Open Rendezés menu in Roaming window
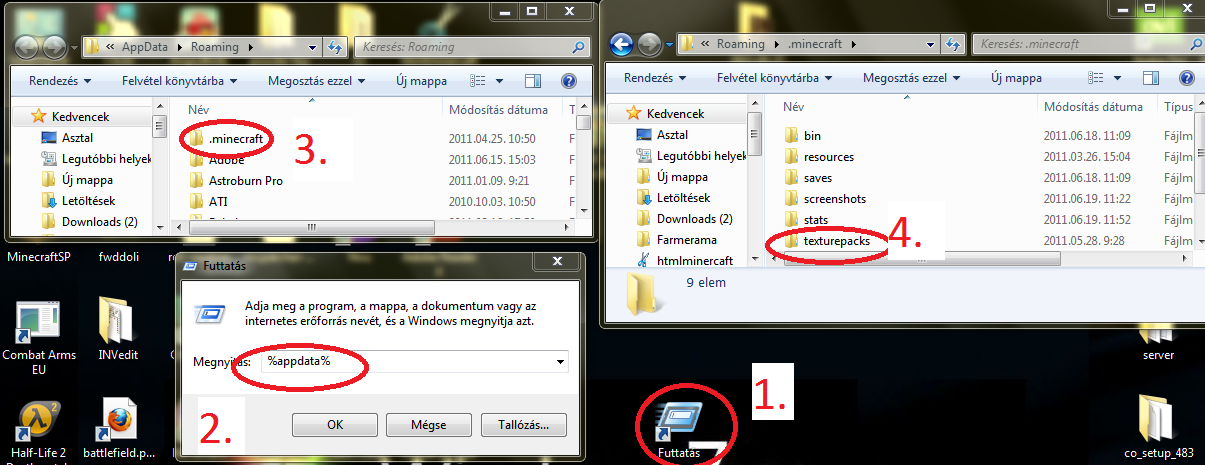Image resolution: width=1205 pixels, height=465 pixels. coord(58,81)
